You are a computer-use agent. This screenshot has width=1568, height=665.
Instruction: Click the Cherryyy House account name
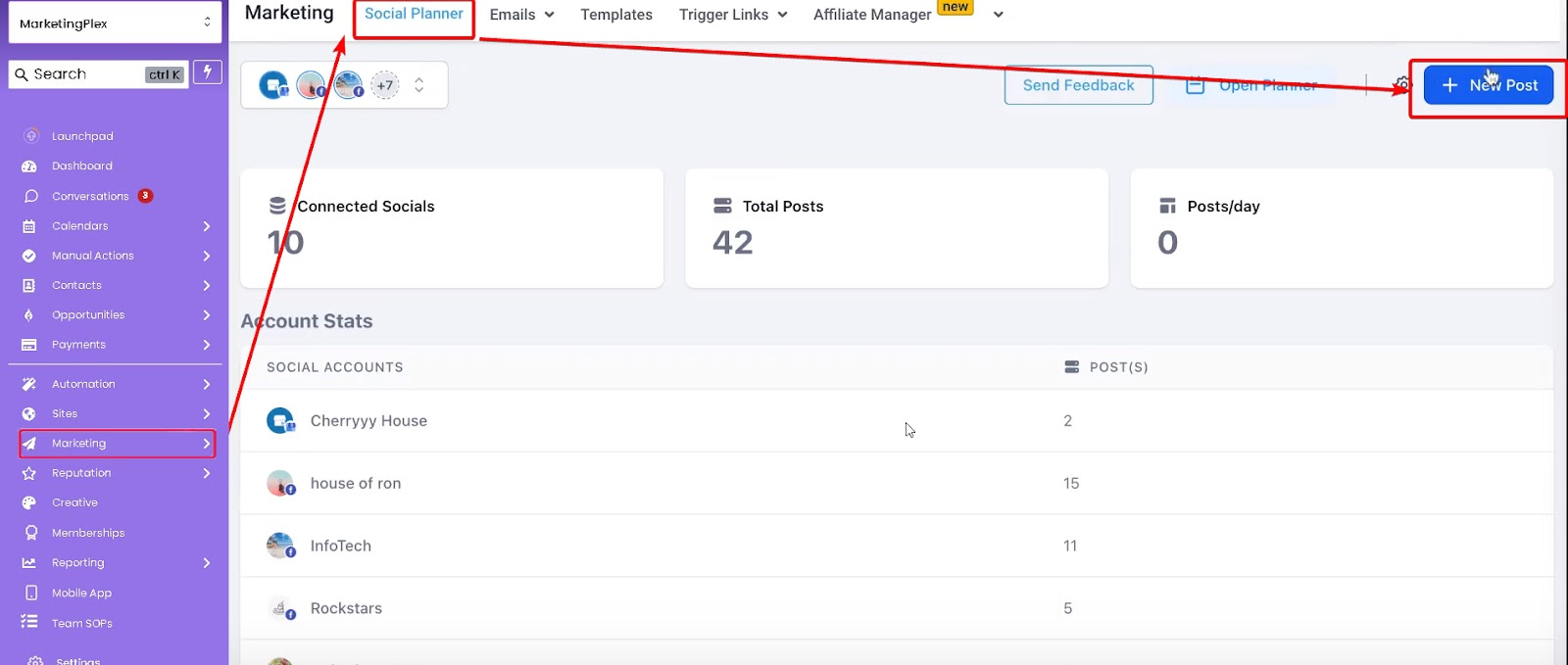pyautogui.click(x=368, y=421)
